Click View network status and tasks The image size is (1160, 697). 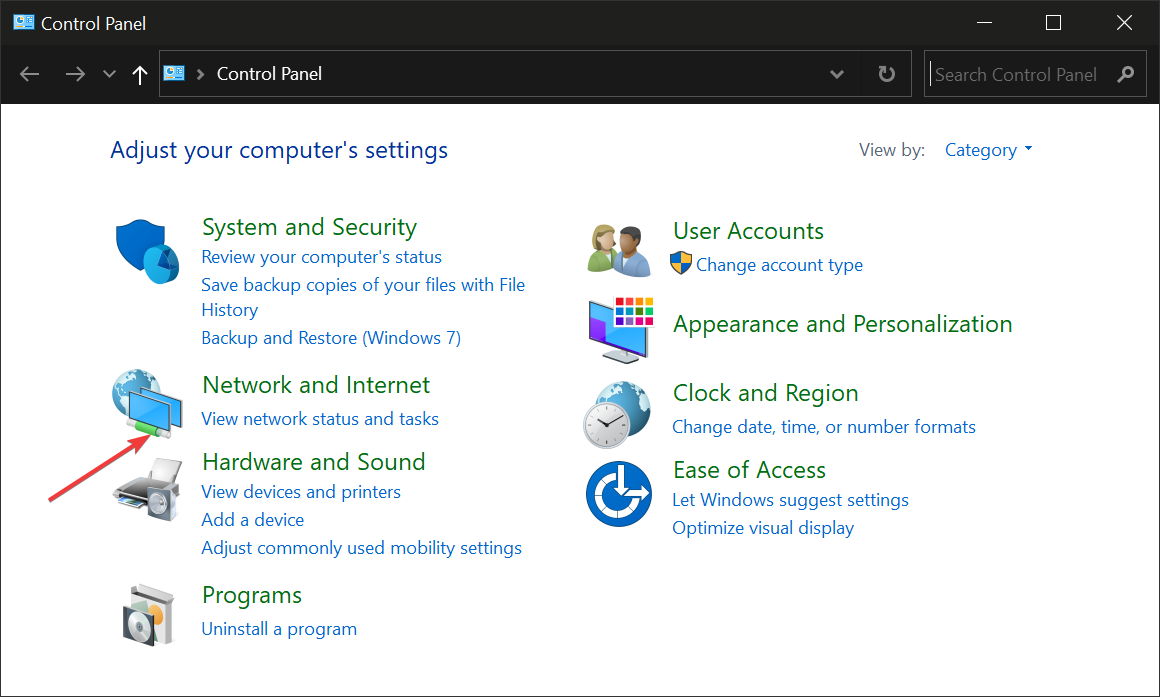320,419
